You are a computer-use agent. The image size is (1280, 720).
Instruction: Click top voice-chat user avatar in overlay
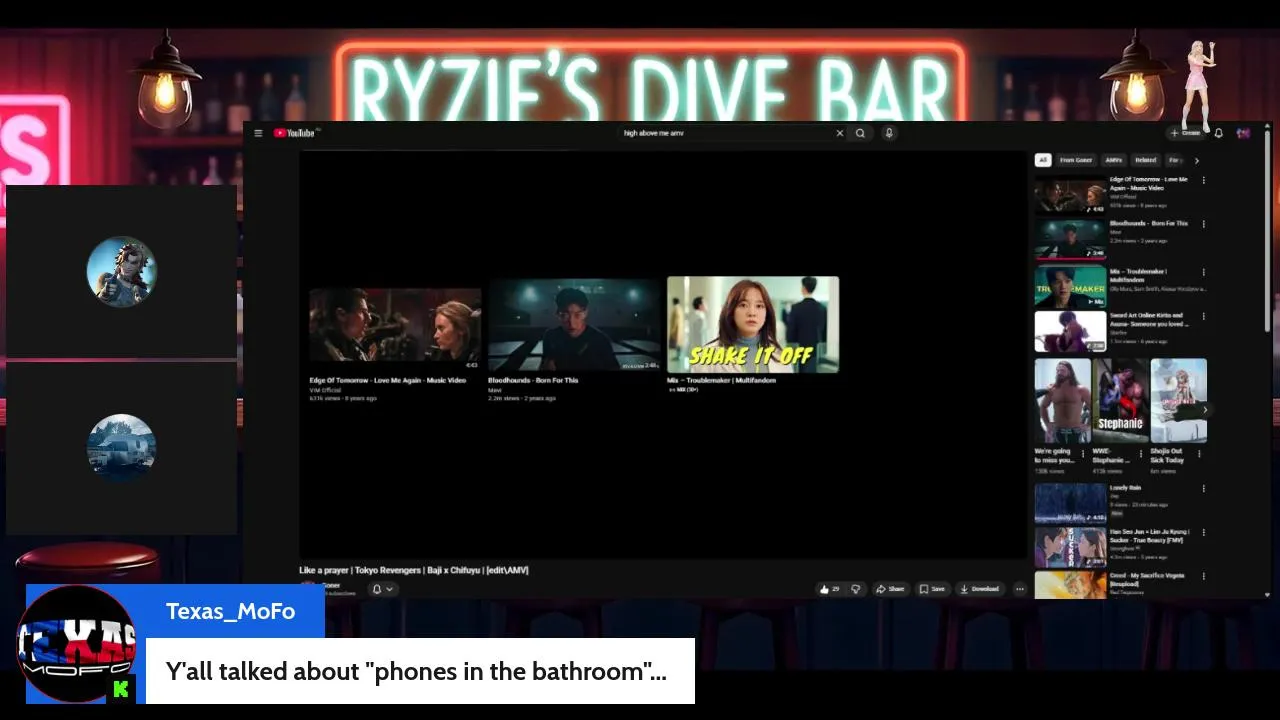pyautogui.click(x=121, y=271)
